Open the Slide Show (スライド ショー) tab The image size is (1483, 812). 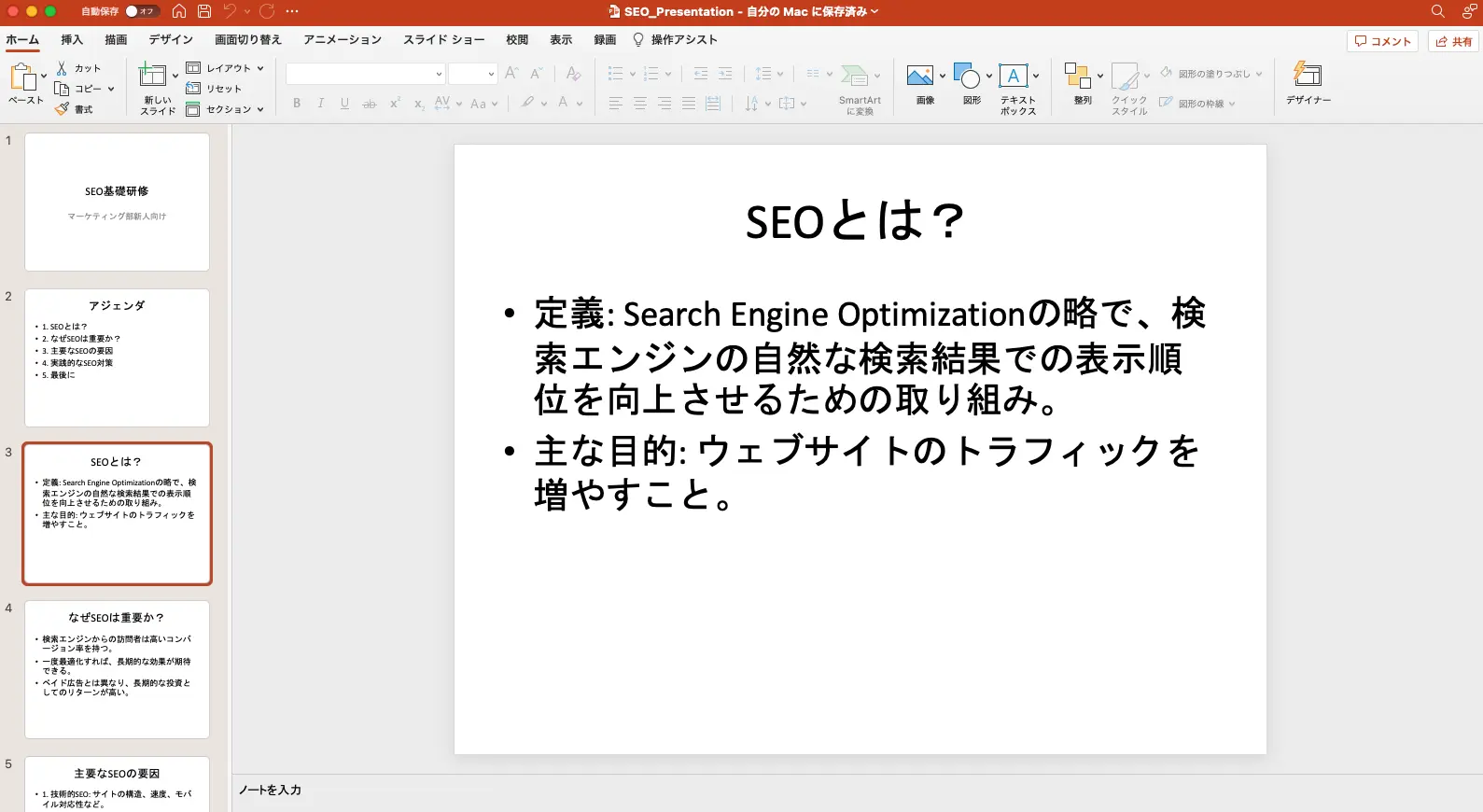[x=444, y=39]
